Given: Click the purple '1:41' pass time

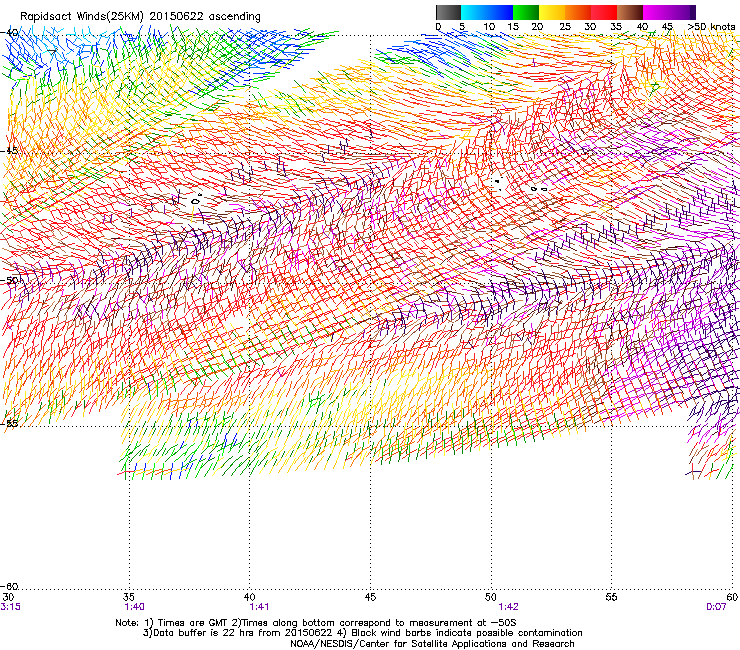Looking at the screenshot, I should click(260, 607).
